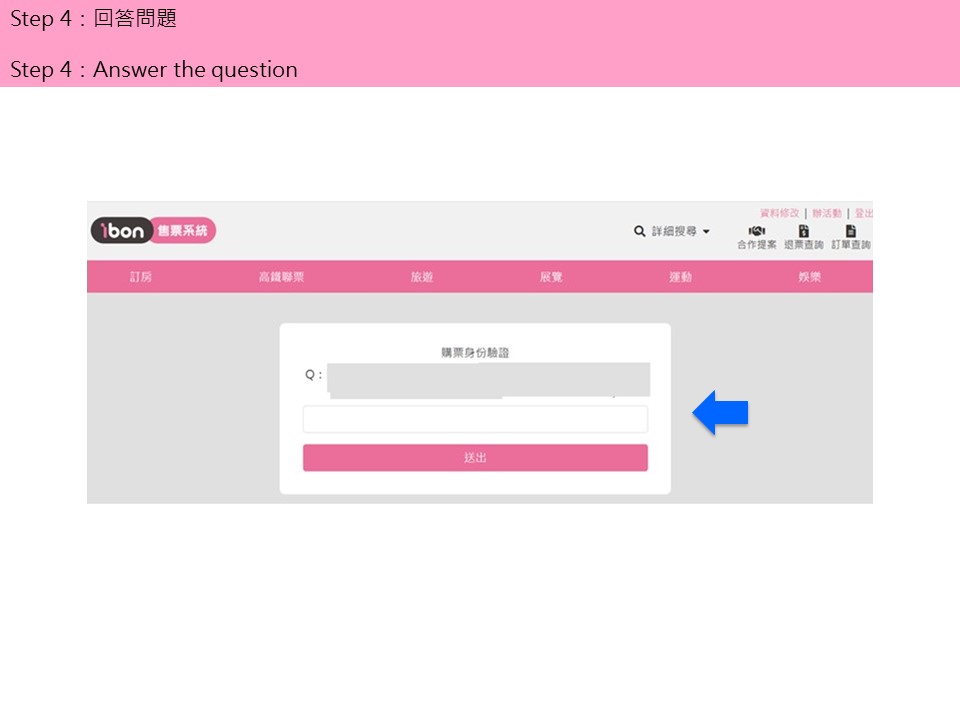Select the 高鐵聯票 navigation tab
The image size is (960, 720).
[281, 277]
